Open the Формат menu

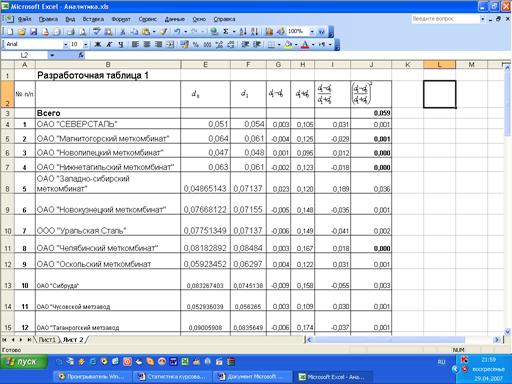(121, 19)
